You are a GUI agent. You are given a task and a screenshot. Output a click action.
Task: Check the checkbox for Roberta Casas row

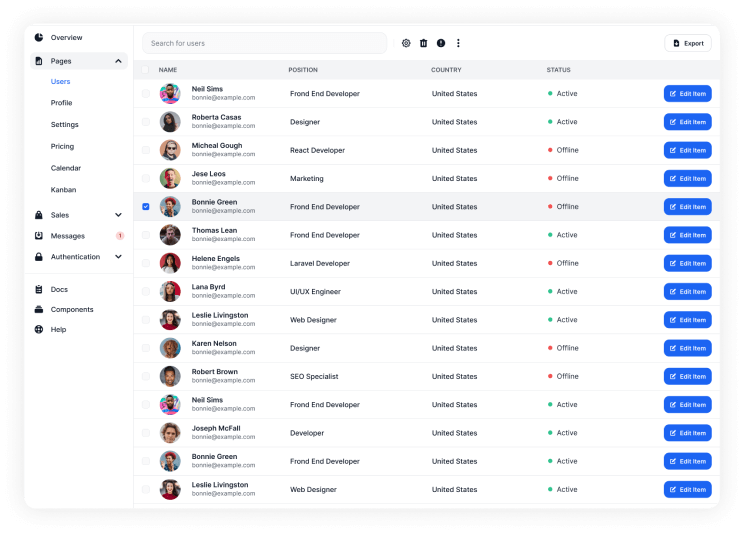pyautogui.click(x=146, y=122)
